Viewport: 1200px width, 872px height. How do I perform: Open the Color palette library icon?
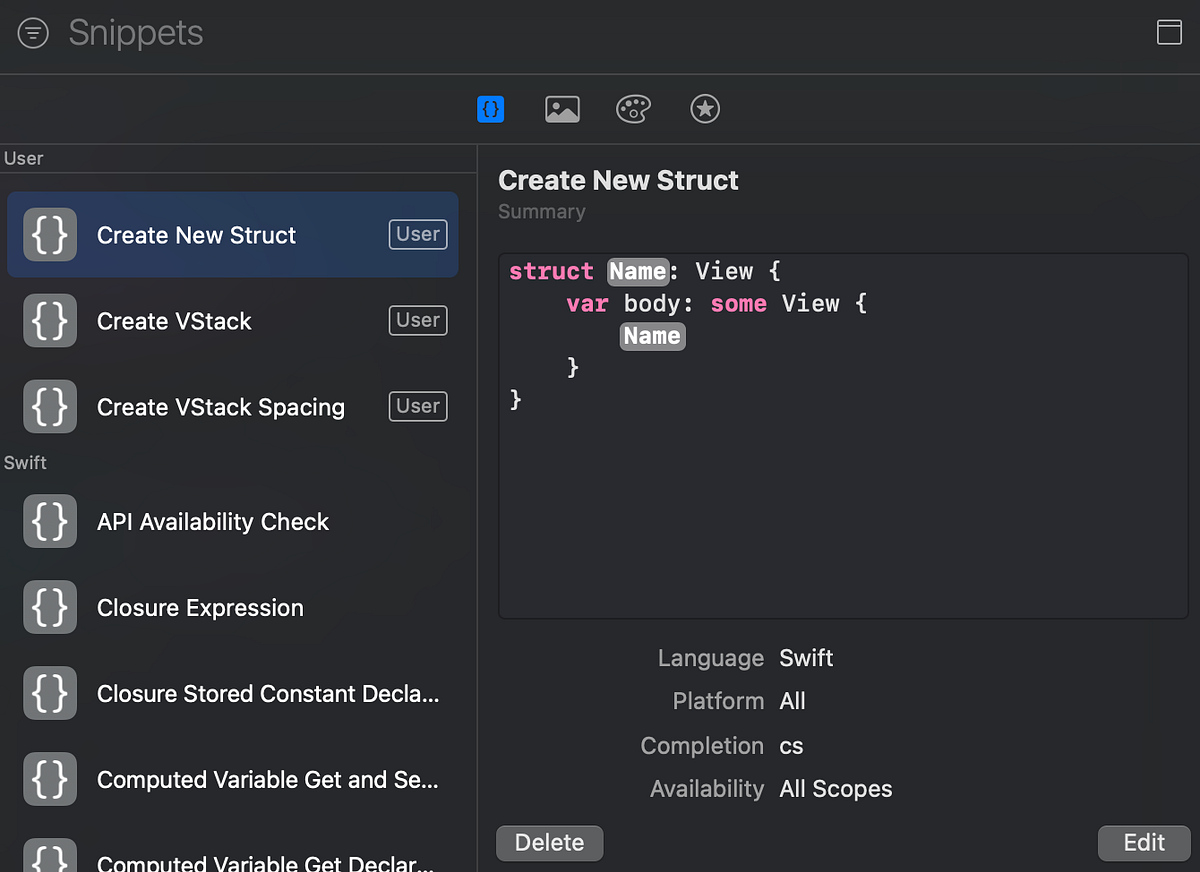633,109
